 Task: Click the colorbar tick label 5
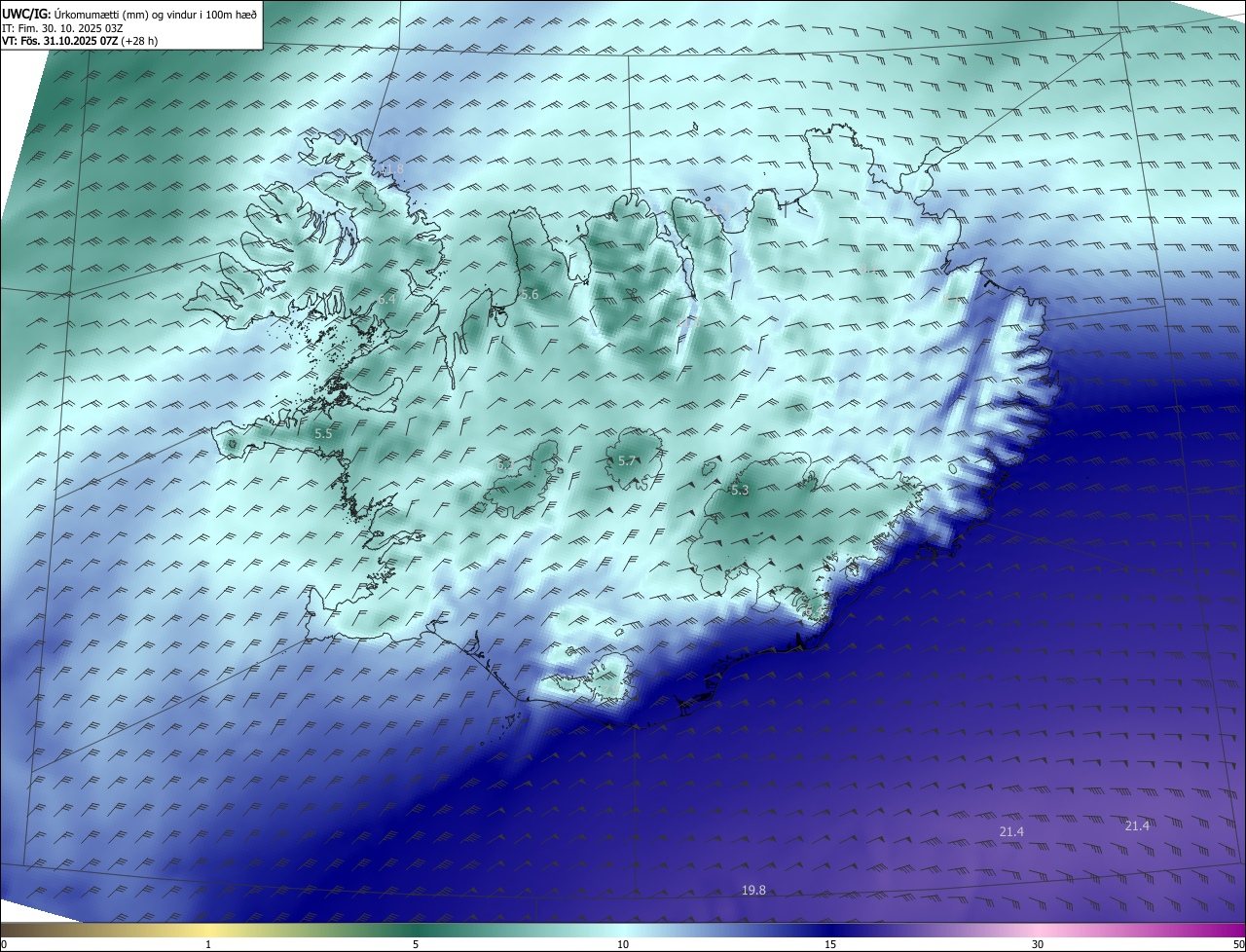click(x=416, y=944)
